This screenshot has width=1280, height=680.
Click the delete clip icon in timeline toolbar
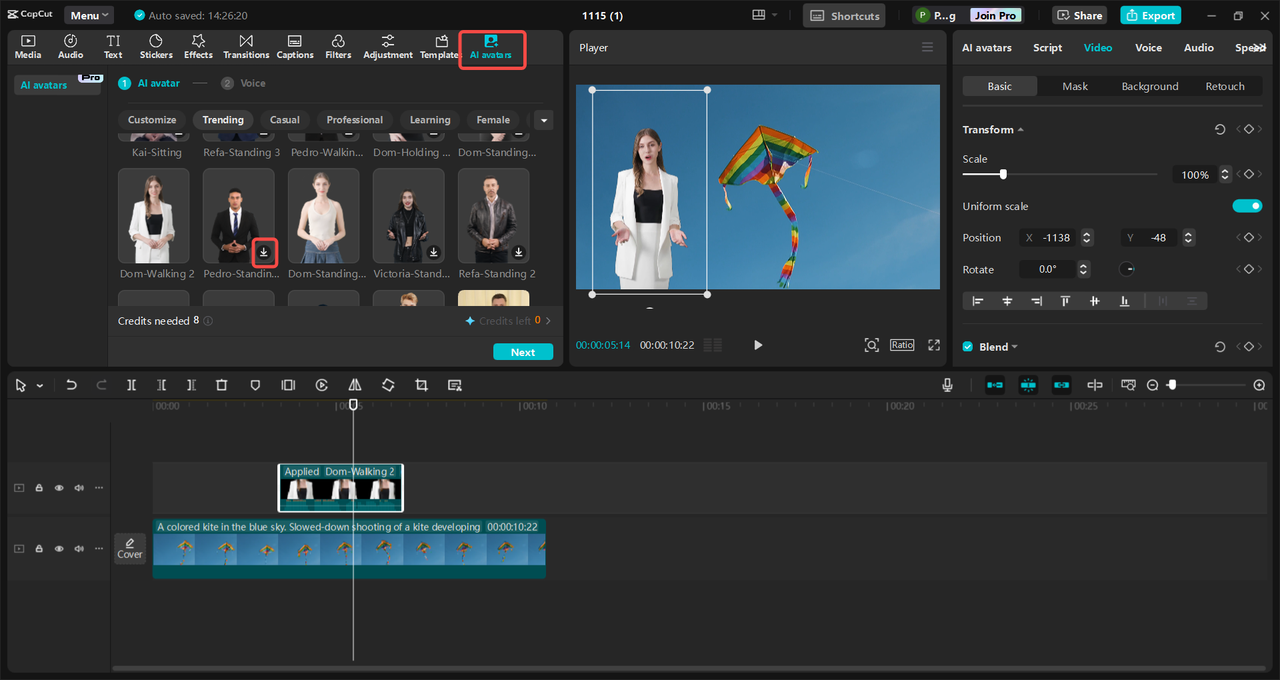click(222, 385)
